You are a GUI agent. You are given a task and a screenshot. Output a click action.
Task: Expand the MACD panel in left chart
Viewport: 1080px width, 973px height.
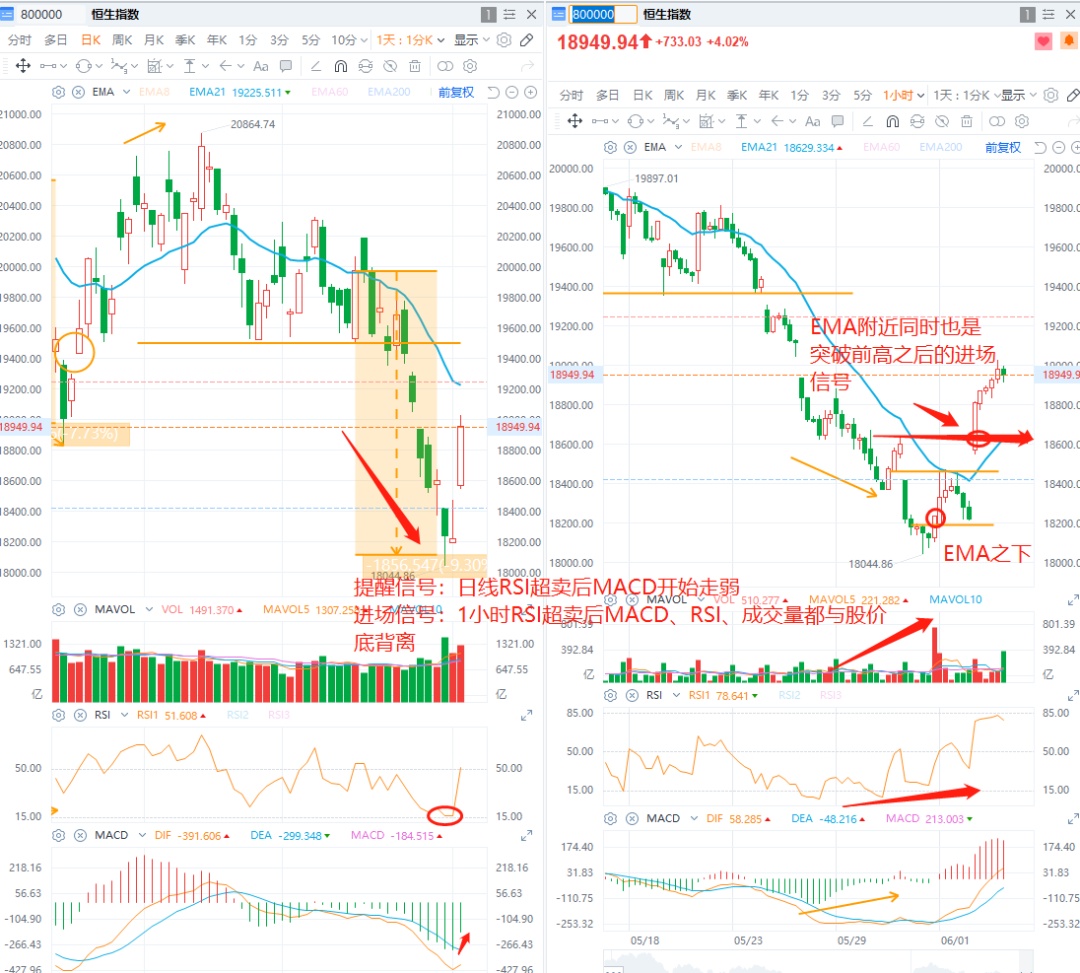(526, 835)
